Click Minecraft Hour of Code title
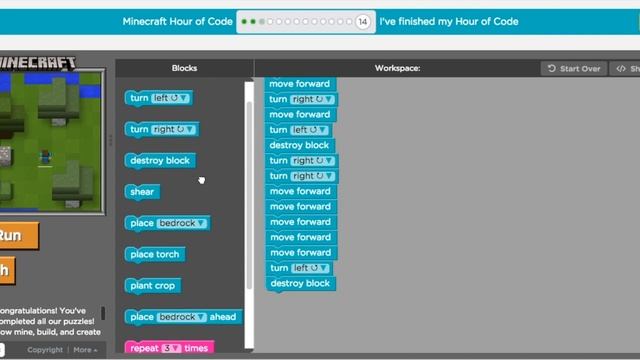 pyautogui.click(x=178, y=22)
